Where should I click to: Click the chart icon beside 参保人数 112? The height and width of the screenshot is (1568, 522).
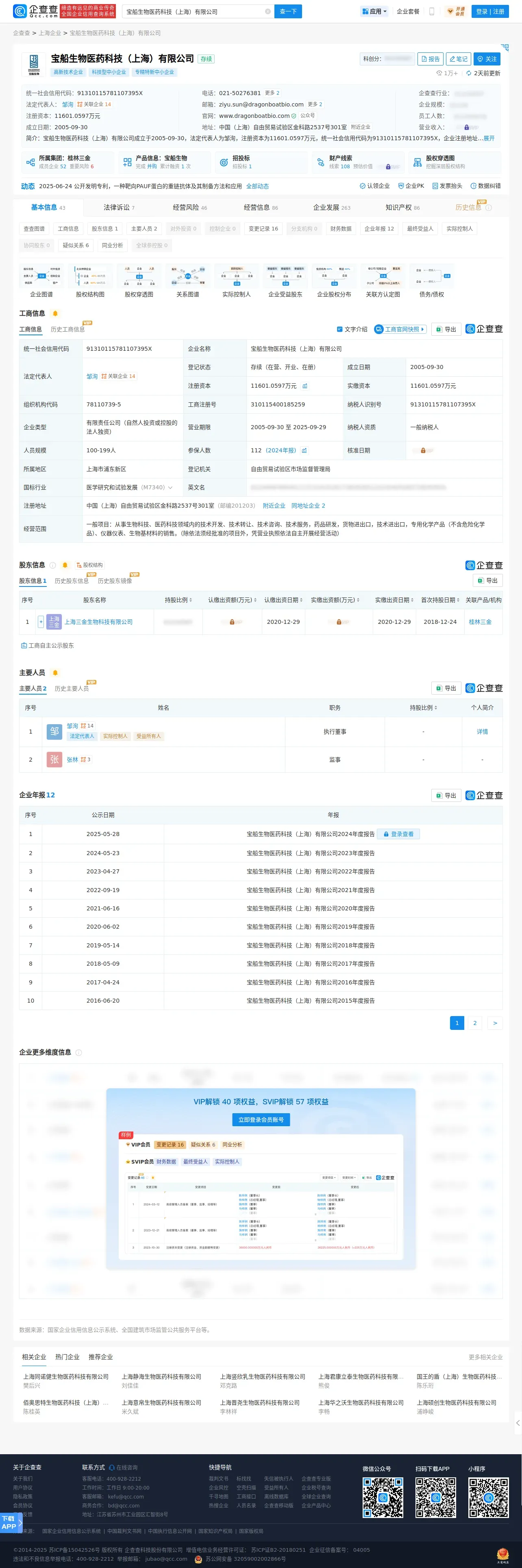coord(304,450)
